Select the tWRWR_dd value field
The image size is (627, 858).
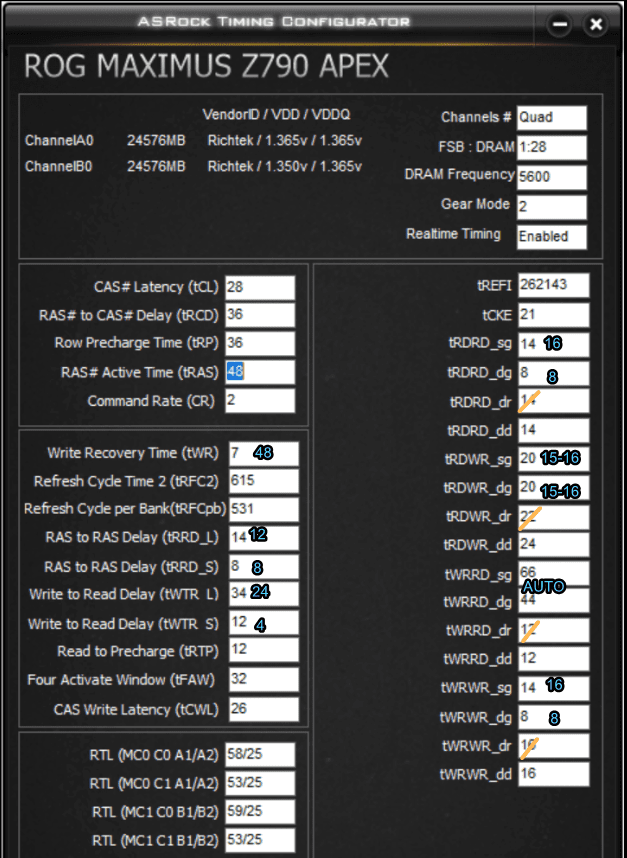(x=554, y=774)
